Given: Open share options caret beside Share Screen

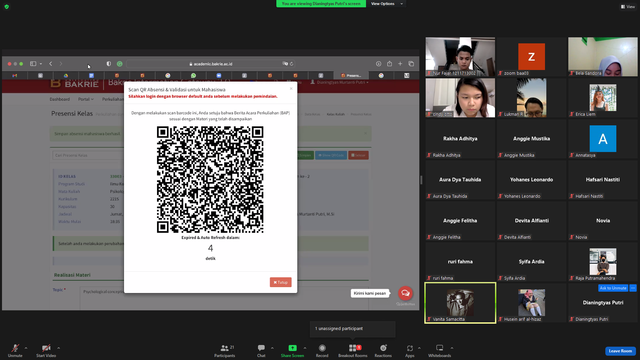Looking at the screenshot, I should pyautogui.click(x=304, y=348).
